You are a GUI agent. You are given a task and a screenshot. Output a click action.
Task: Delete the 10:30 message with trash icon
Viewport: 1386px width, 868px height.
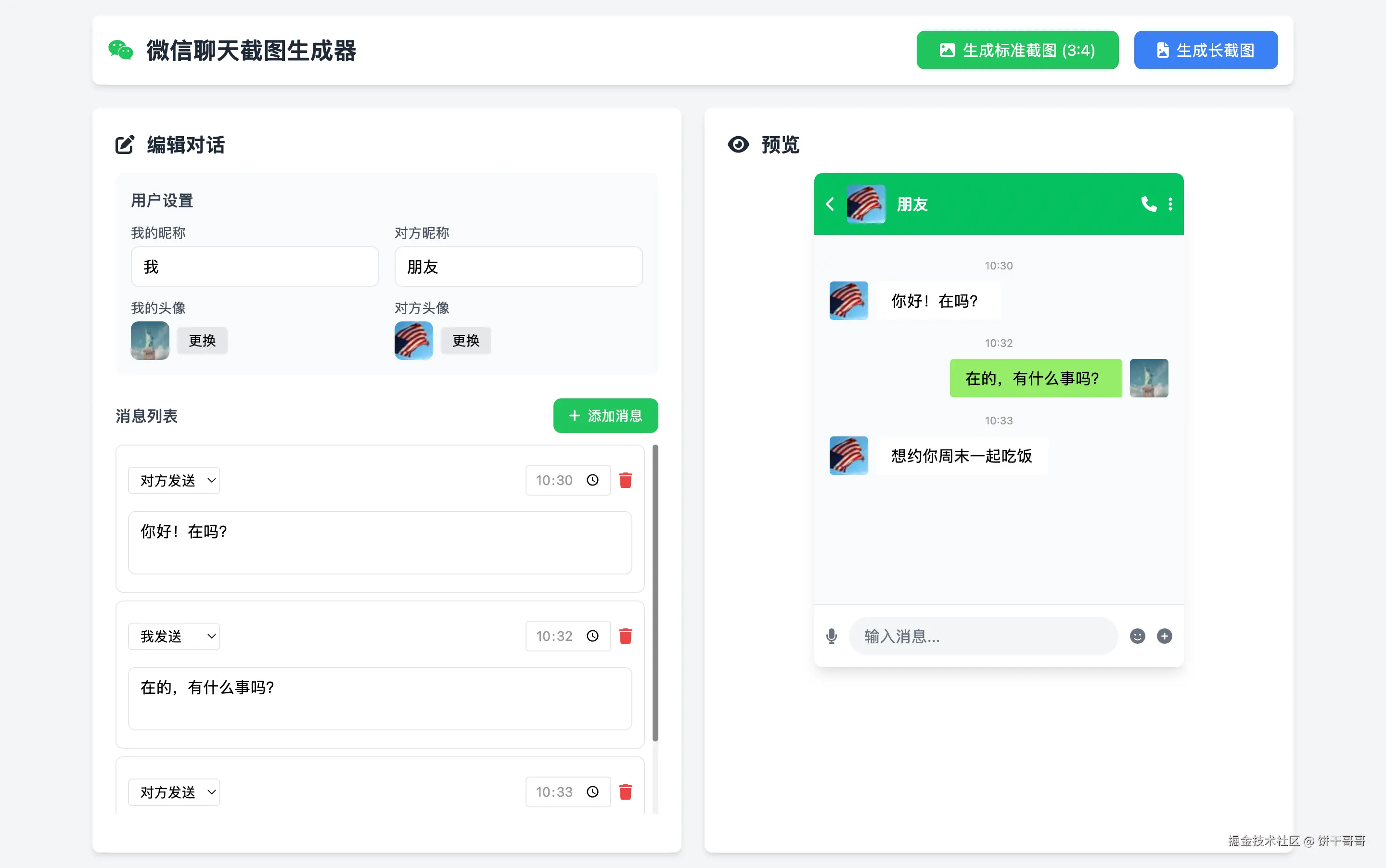point(625,480)
